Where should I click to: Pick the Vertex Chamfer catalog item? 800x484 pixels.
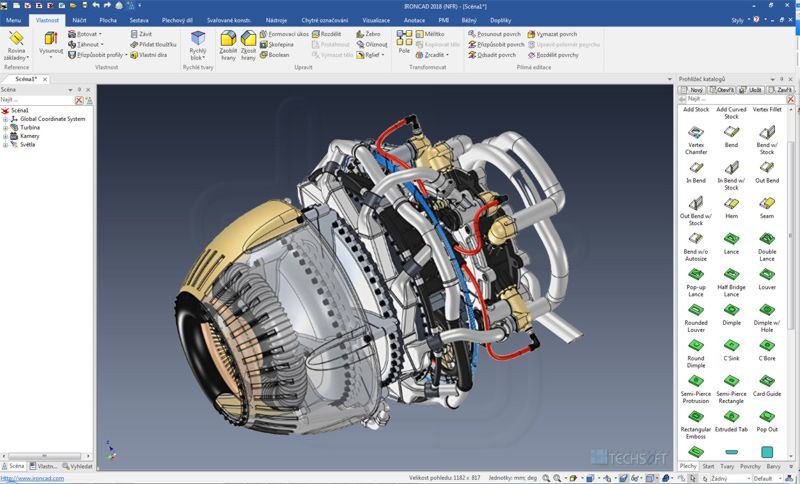[x=696, y=140]
